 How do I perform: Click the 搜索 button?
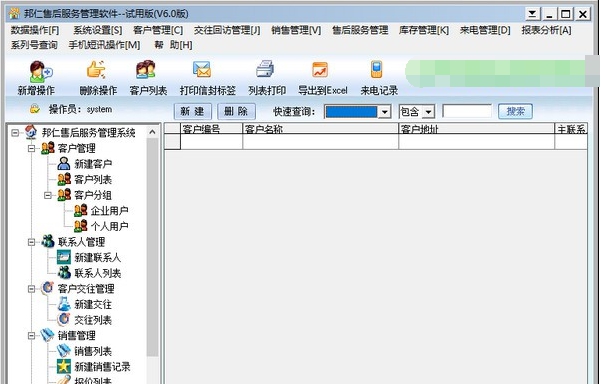[516, 111]
